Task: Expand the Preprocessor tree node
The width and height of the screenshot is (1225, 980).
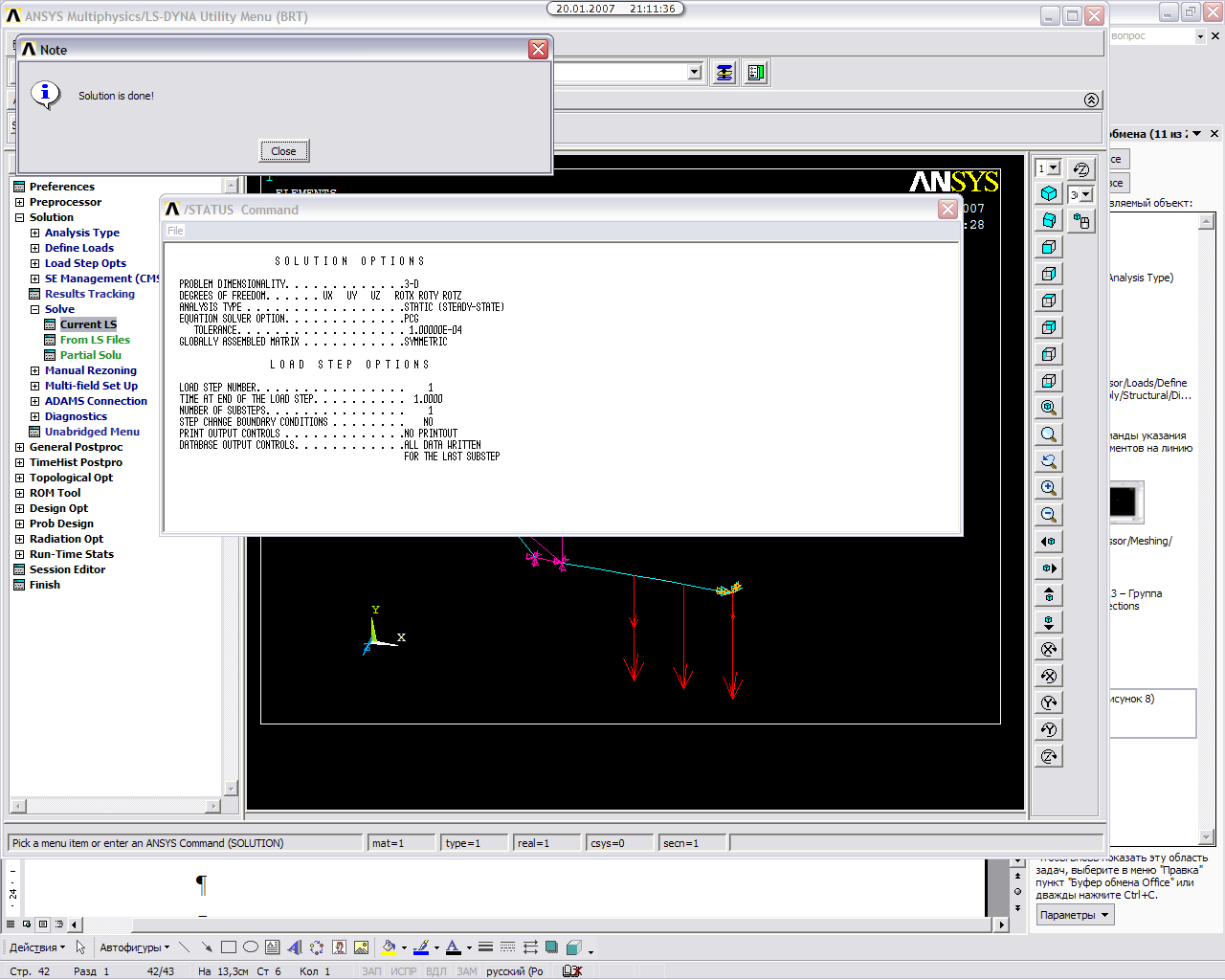Action: pos(19,202)
